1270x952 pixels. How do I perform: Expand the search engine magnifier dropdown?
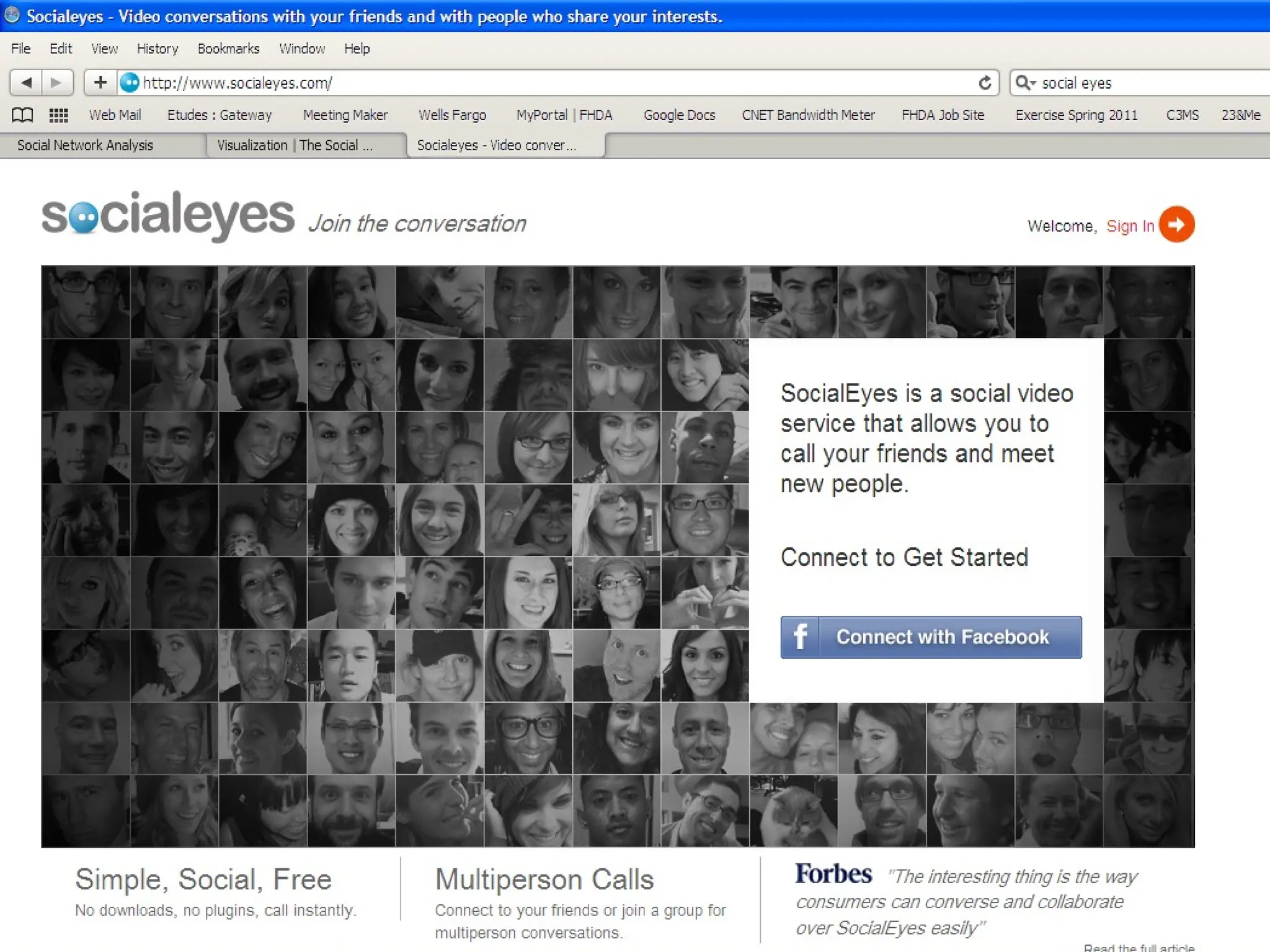(x=1026, y=83)
